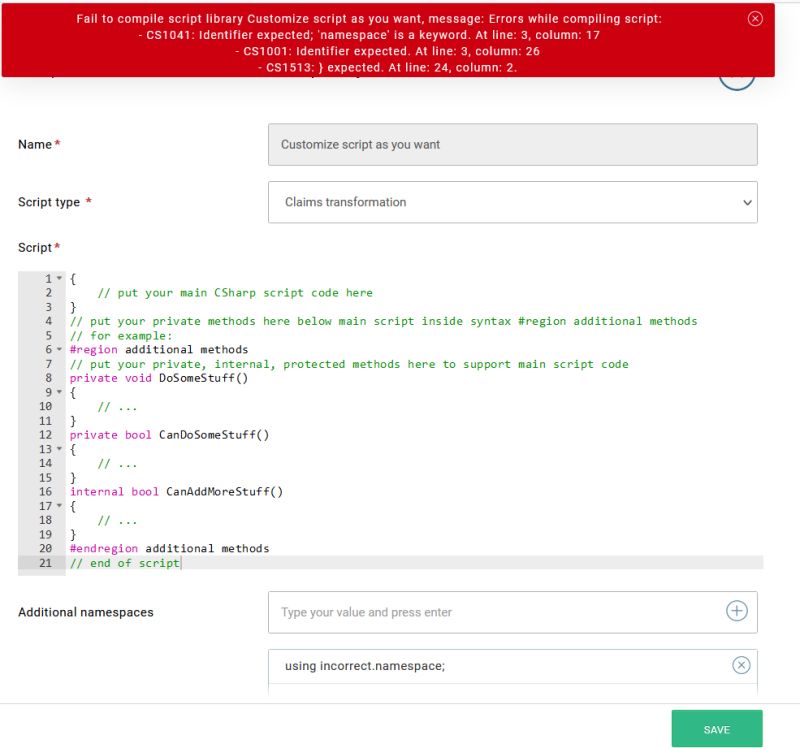Open the Script type dropdown
This screenshot has width=800, height=748.
[512, 202]
